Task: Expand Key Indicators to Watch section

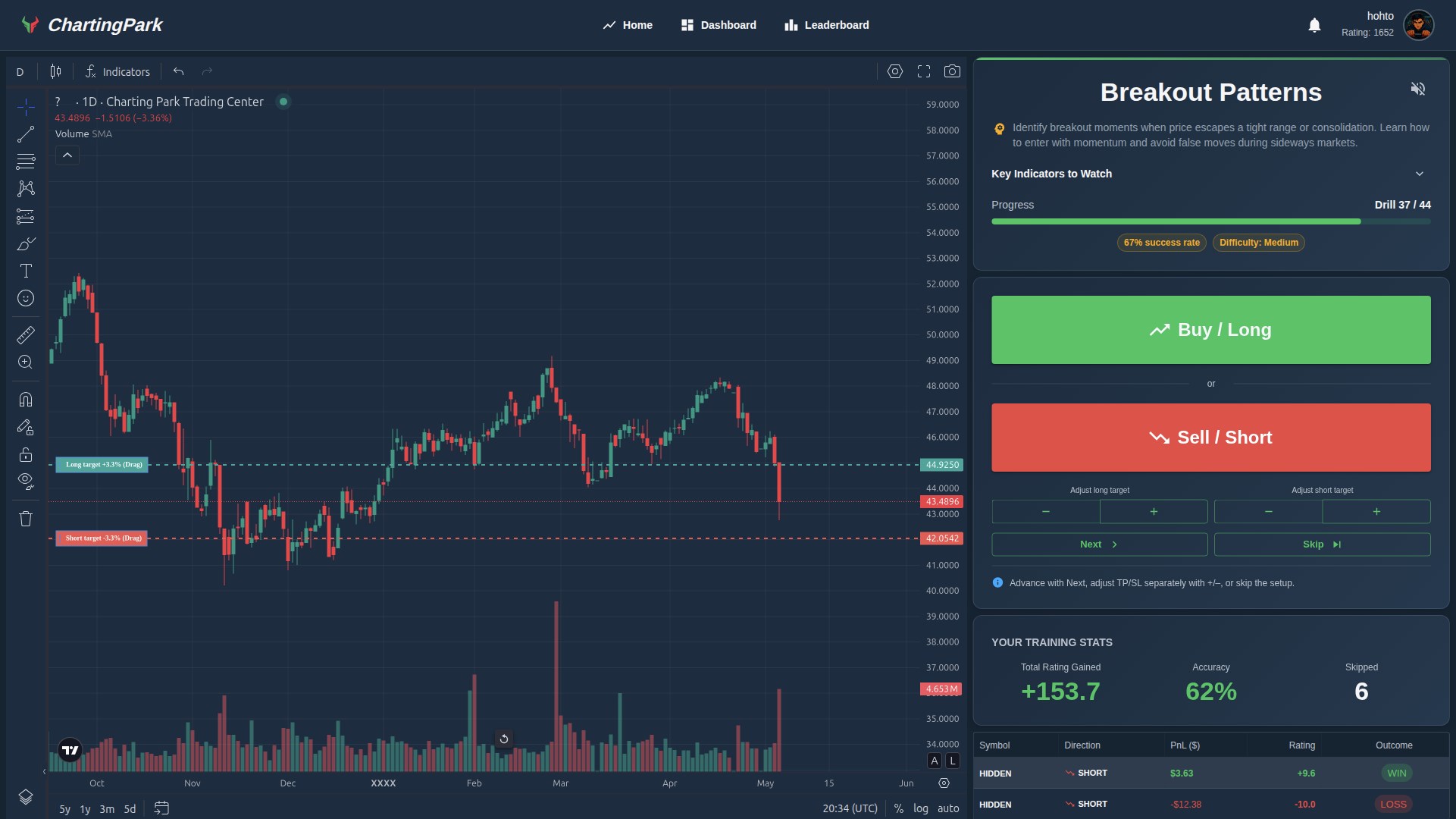Action: tap(1210, 174)
